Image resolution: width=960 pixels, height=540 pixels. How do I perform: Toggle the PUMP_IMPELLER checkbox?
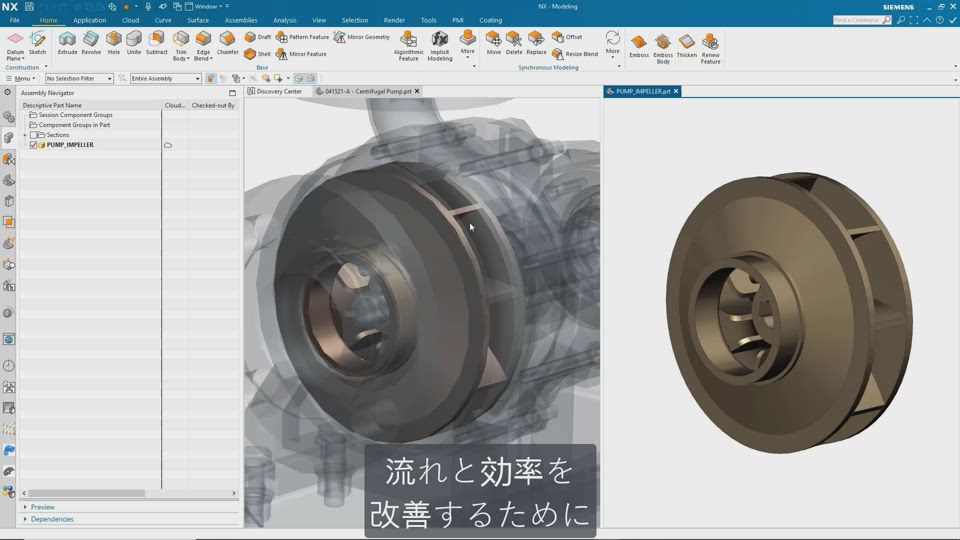[33, 145]
